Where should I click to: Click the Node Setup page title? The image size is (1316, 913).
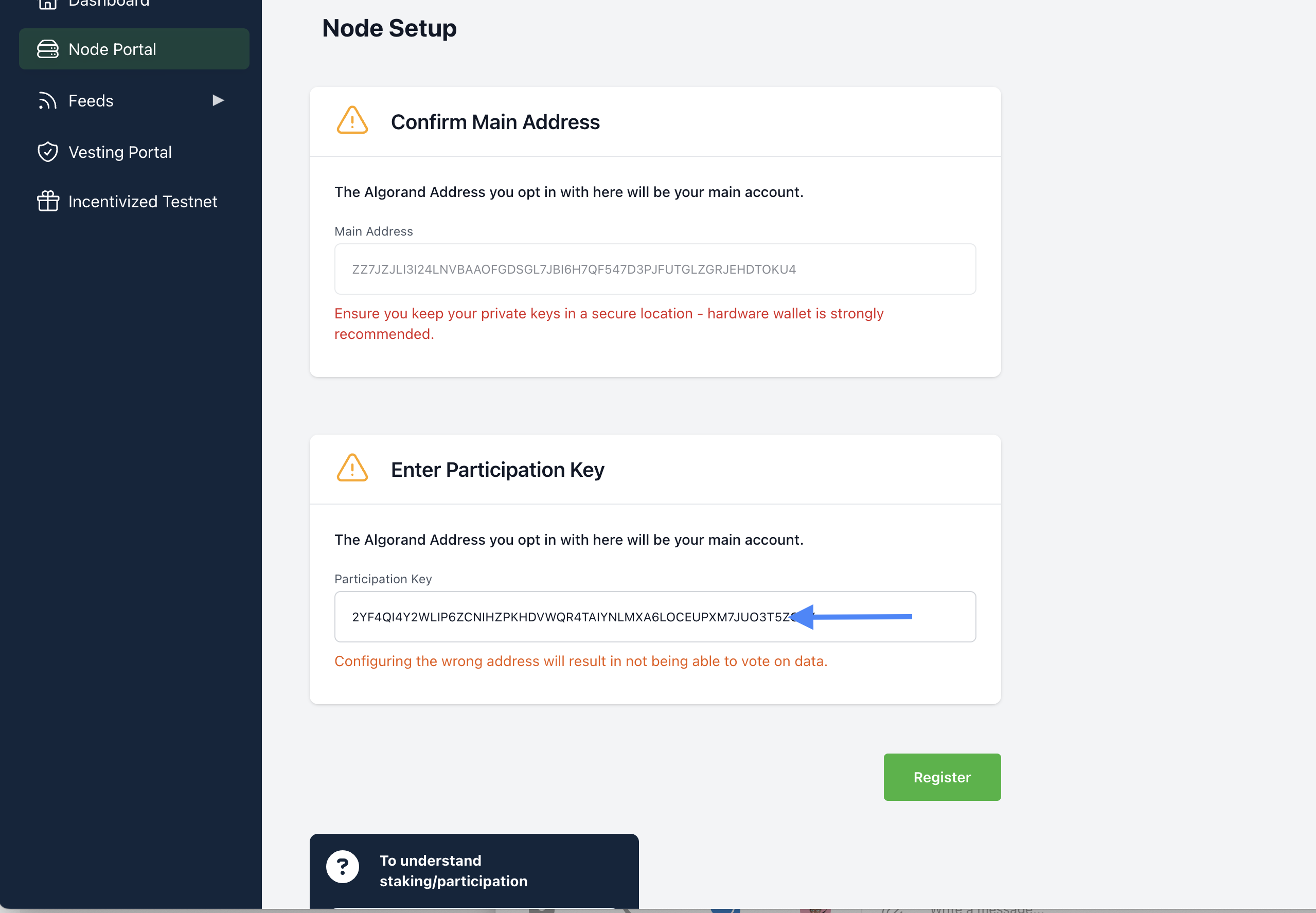[x=389, y=28]
